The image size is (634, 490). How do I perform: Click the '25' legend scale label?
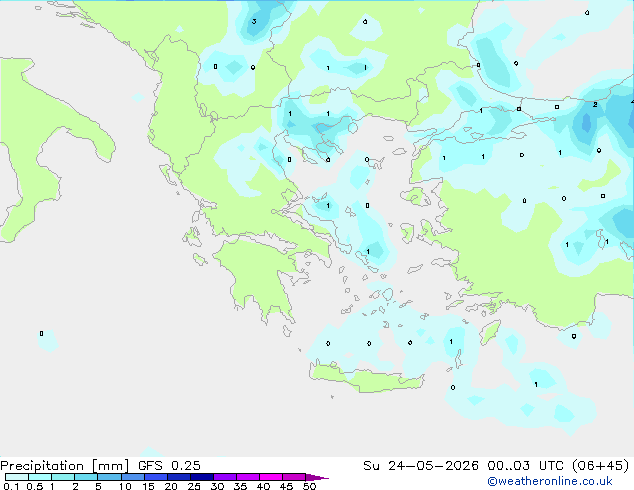194,486
